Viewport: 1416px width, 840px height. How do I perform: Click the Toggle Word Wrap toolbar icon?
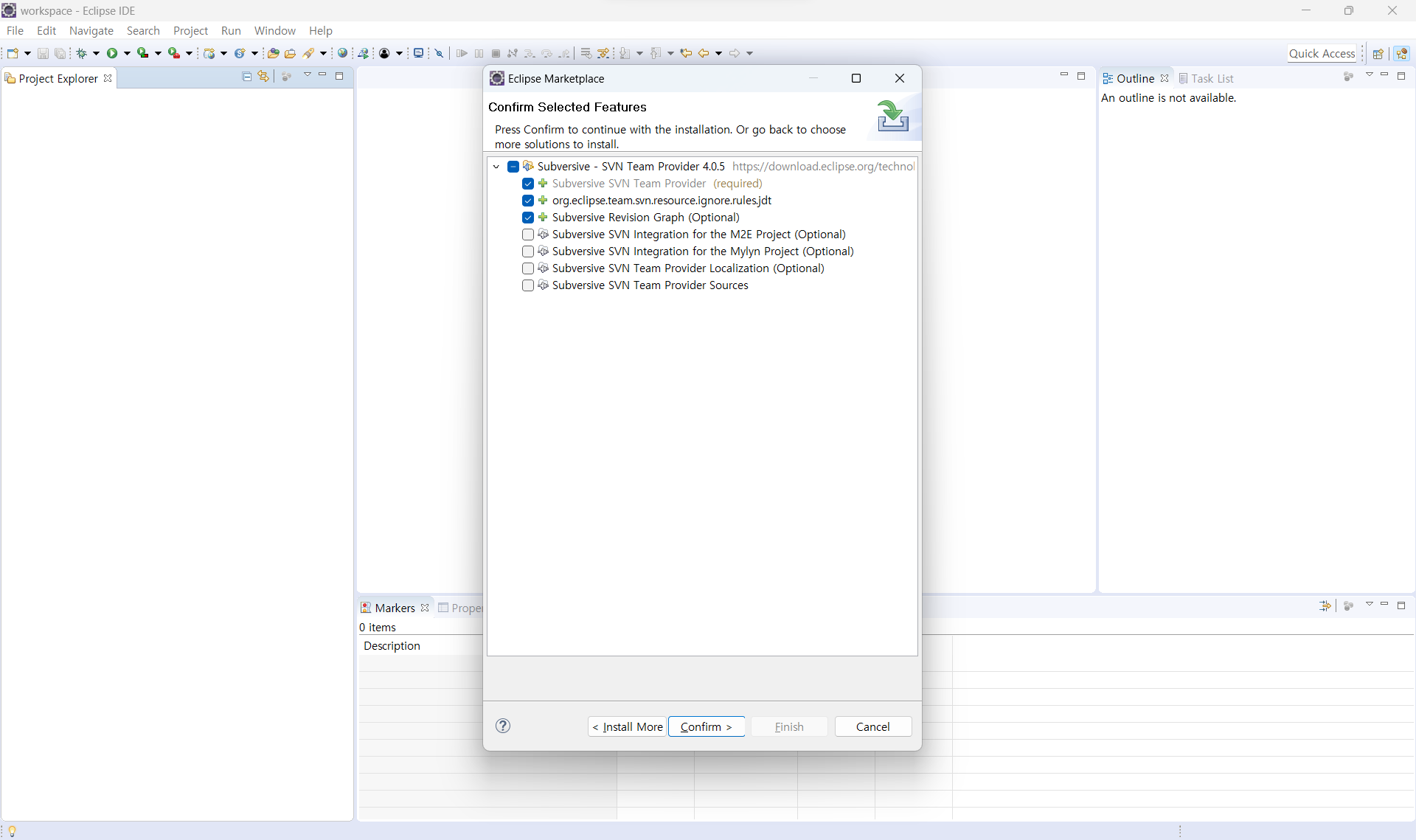(586, 53)
